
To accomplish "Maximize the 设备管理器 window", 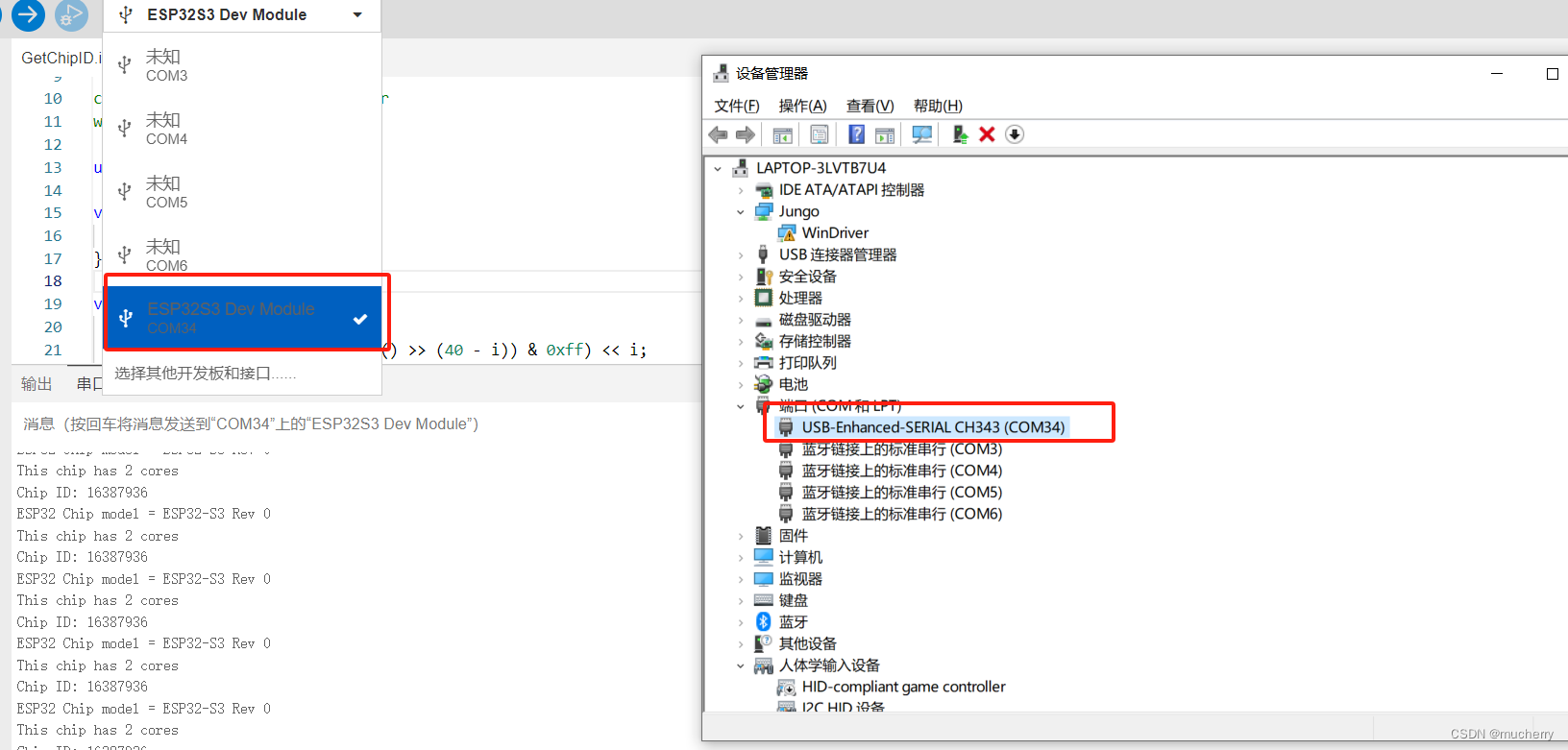I will [x=1552, y=74].
